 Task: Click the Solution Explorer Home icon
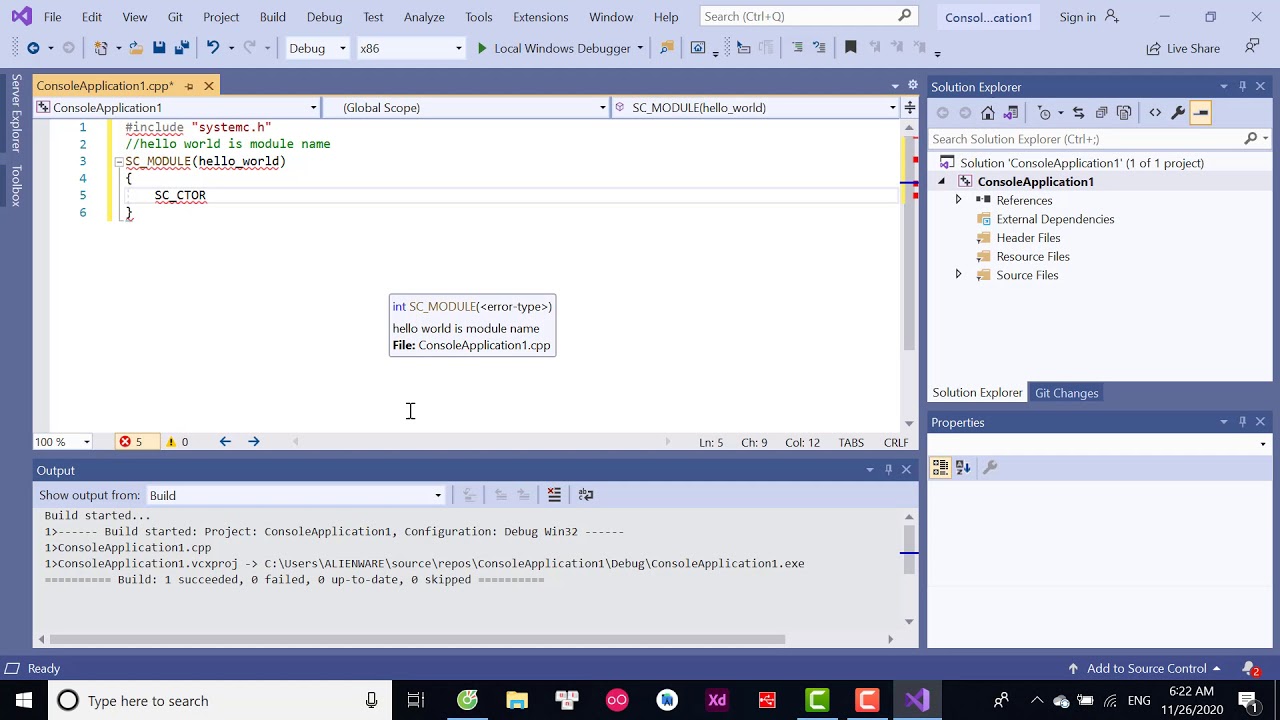point(988,113)
